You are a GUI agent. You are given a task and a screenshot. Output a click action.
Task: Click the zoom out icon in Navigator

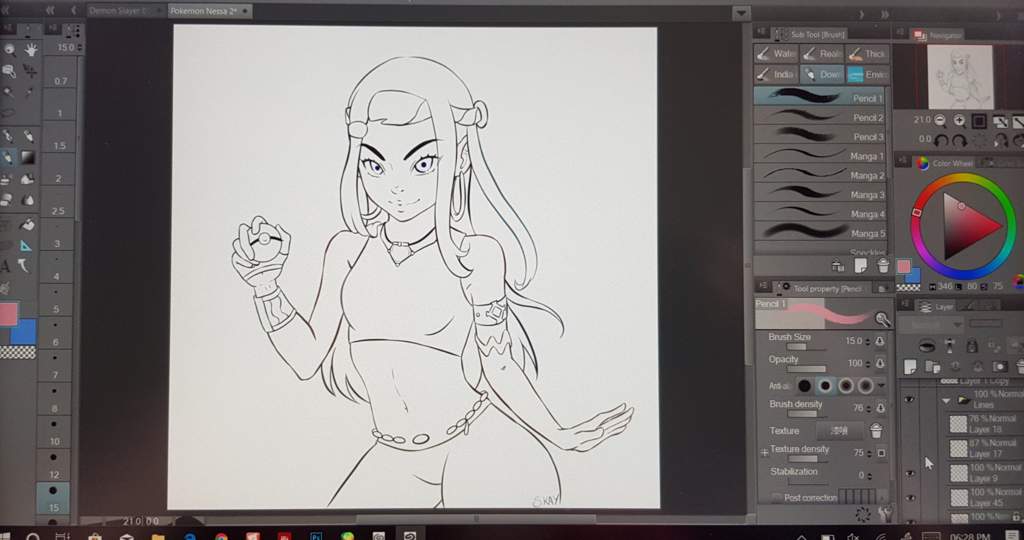(940, 121)
